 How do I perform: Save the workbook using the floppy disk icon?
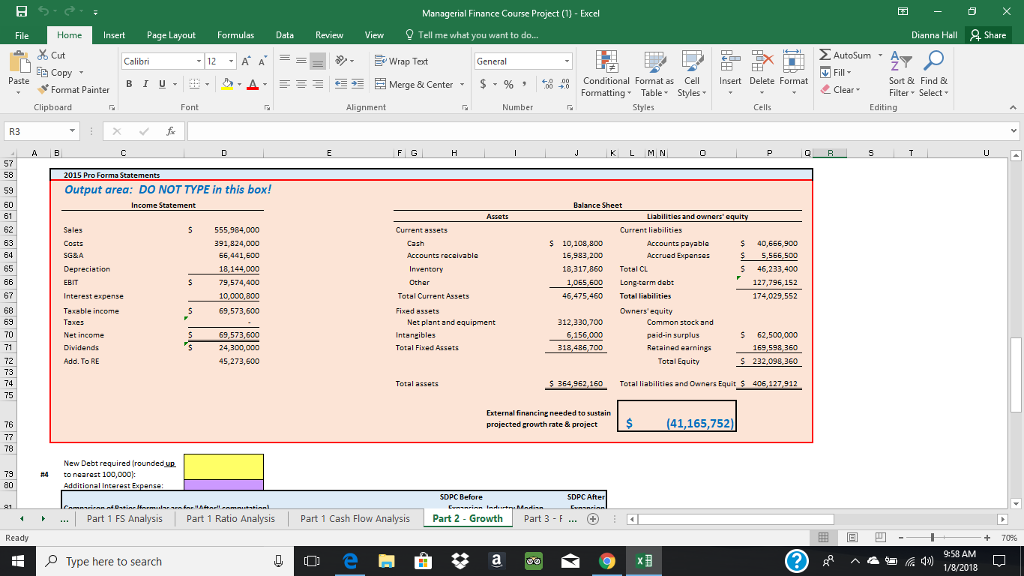(22, 12)
